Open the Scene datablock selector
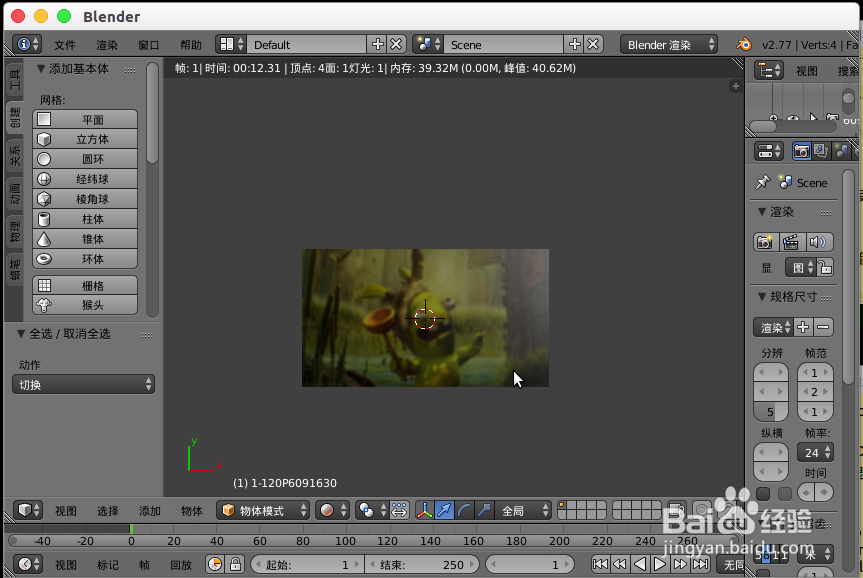Screen dimensions: 863x578 428,44
